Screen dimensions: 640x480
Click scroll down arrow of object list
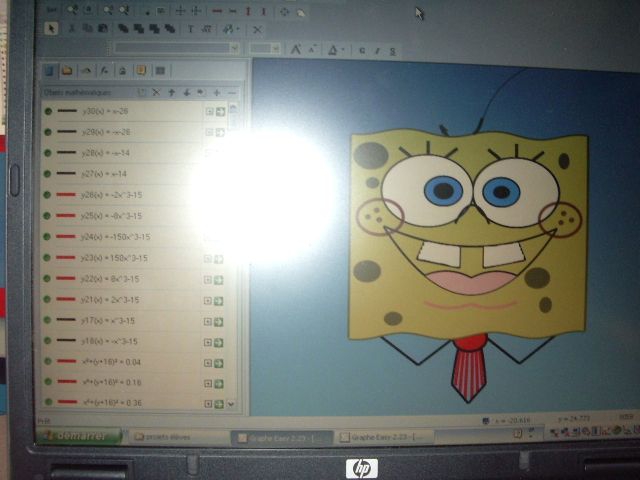coord(231,404)
